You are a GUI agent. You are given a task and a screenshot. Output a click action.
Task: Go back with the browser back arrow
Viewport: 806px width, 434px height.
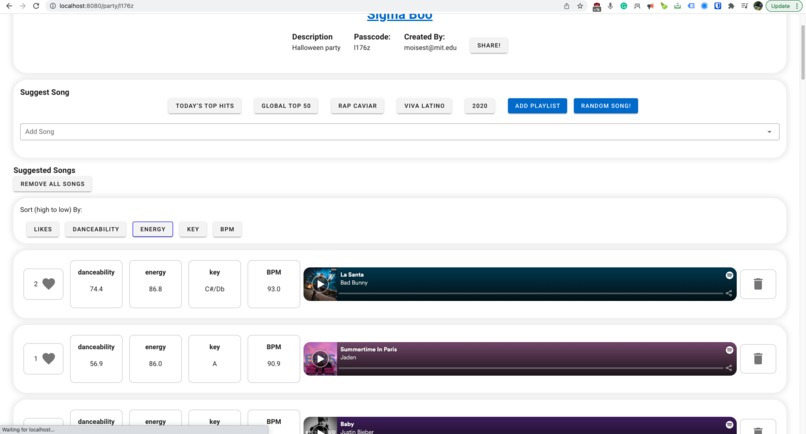[9, 6]
